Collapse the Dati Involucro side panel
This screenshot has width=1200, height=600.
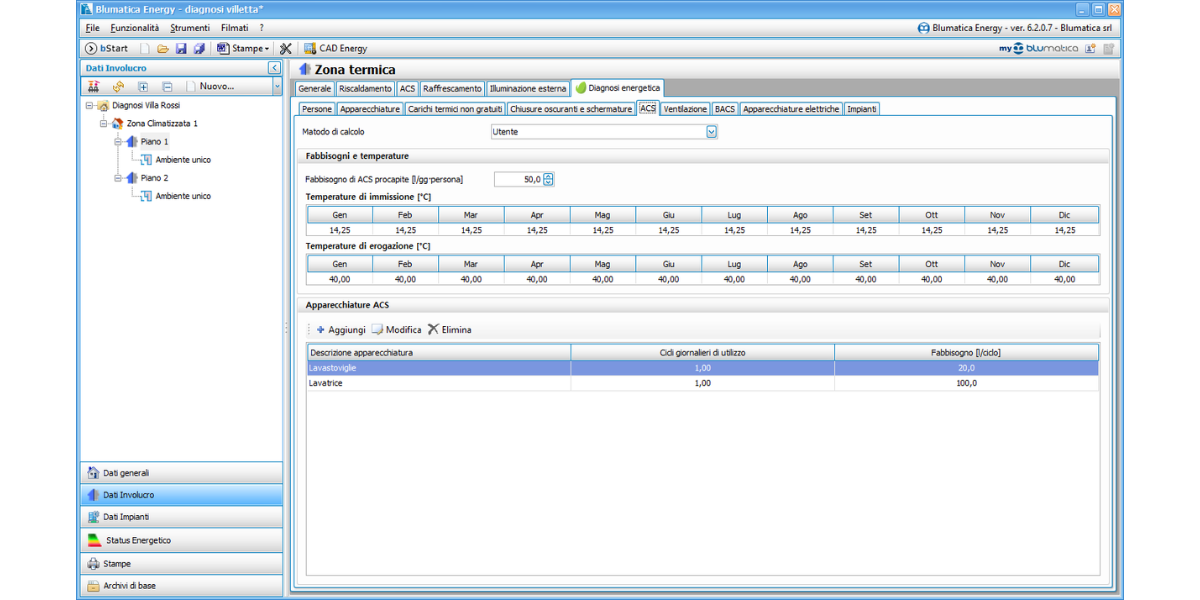point(275,68)
